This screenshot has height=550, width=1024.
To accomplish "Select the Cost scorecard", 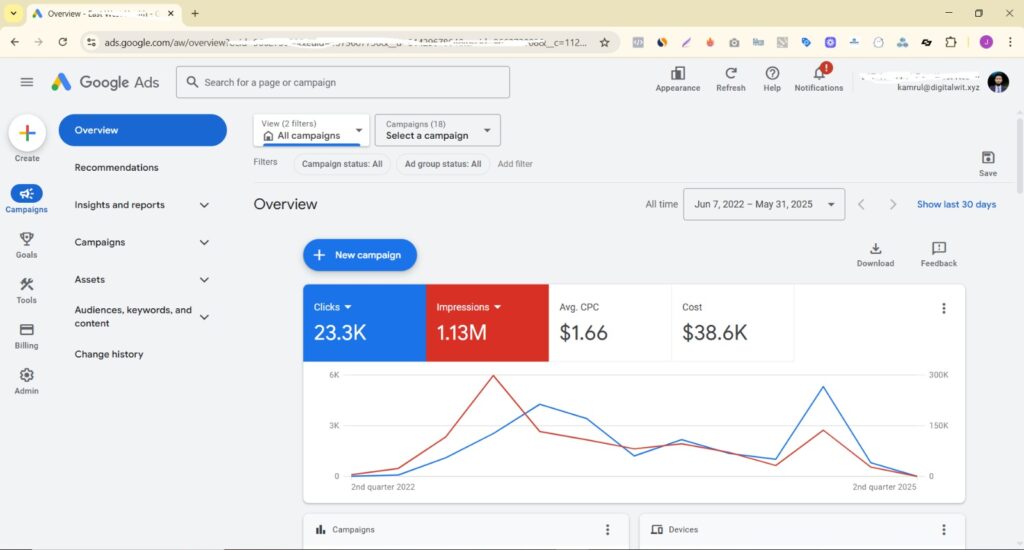I will click(733, 323).
